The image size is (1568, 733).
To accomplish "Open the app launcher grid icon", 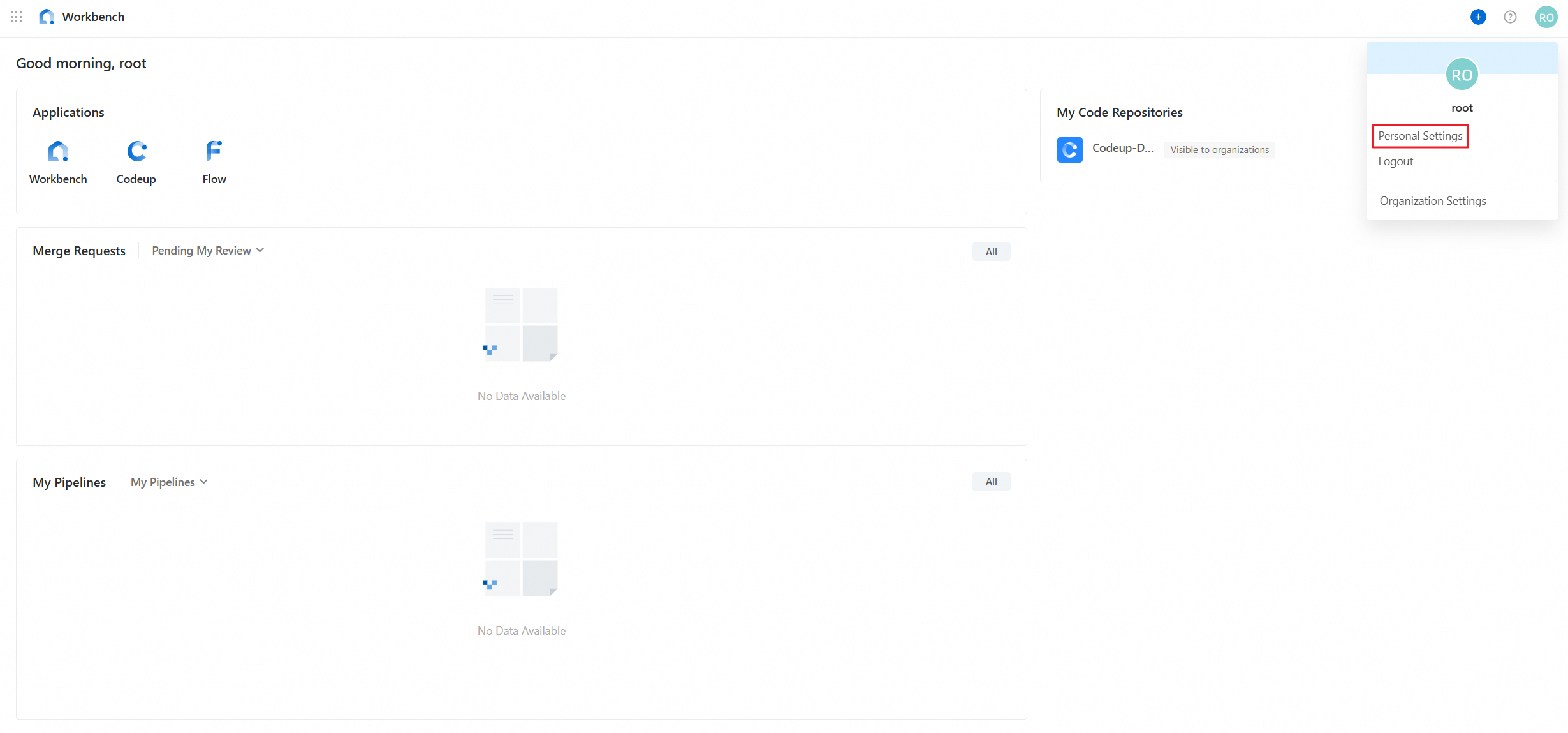I will point(17,17).
